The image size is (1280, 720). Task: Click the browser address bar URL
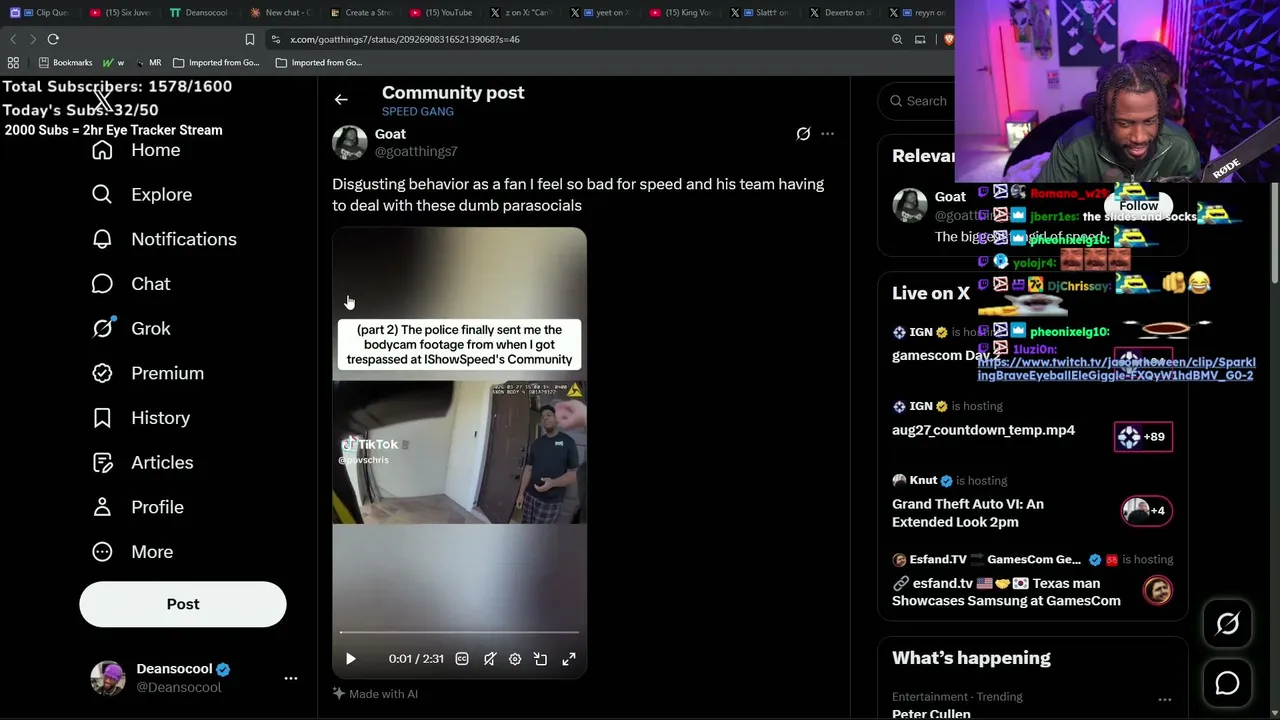[405, 39]
